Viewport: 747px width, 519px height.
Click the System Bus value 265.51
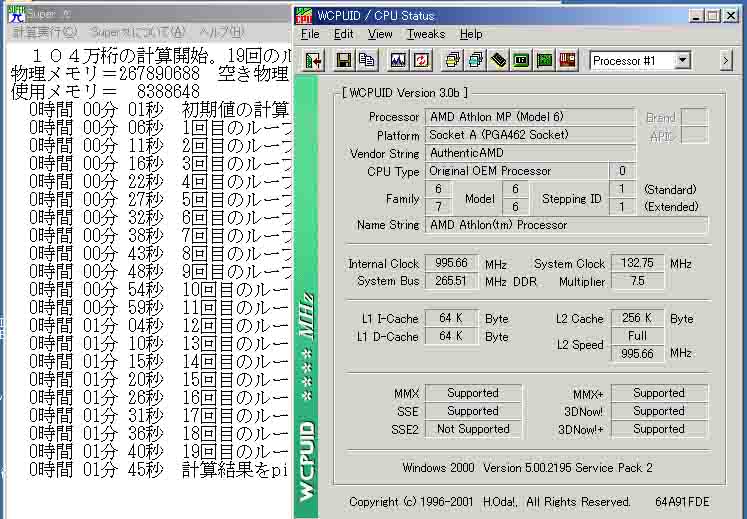(451, 281)
